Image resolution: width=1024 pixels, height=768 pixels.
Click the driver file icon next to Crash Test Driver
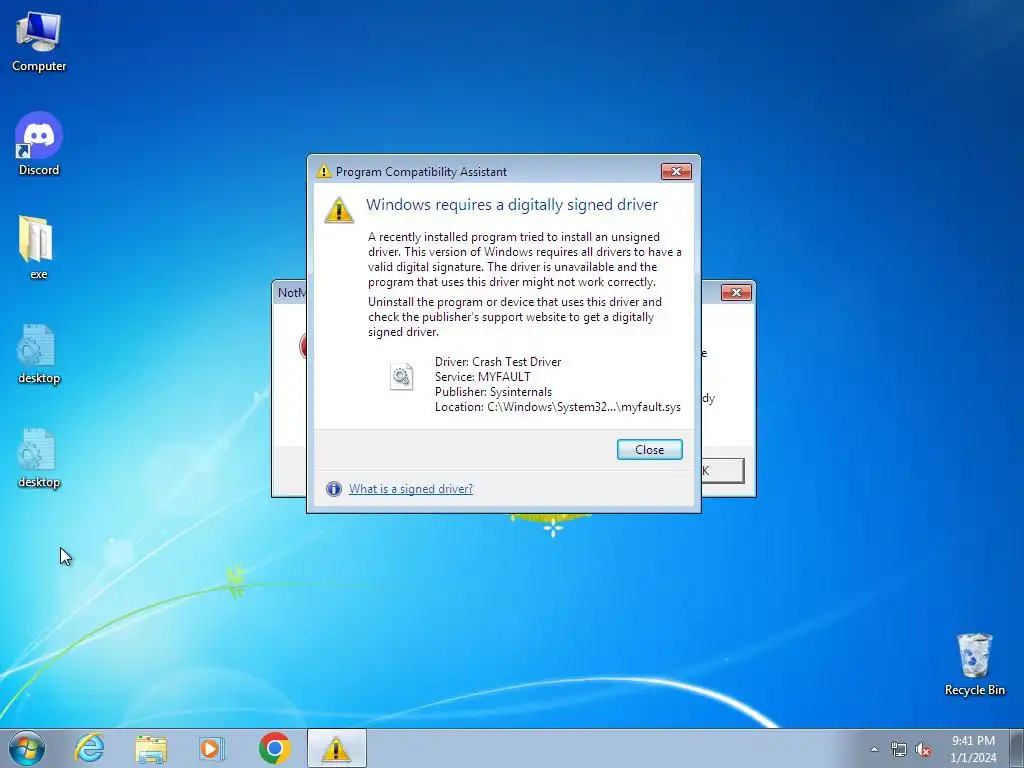[x=401, y=376]
